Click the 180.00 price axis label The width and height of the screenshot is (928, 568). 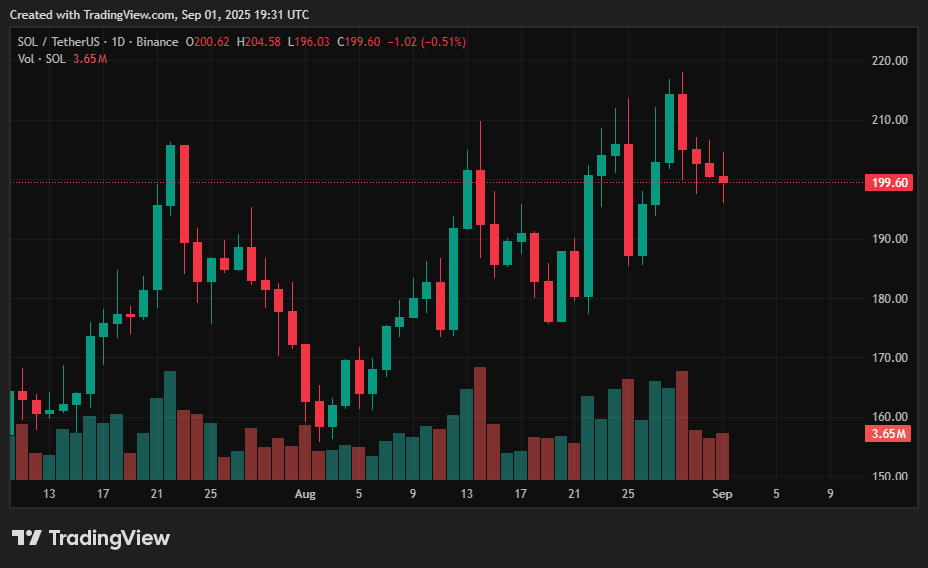[x=890, y=298]
